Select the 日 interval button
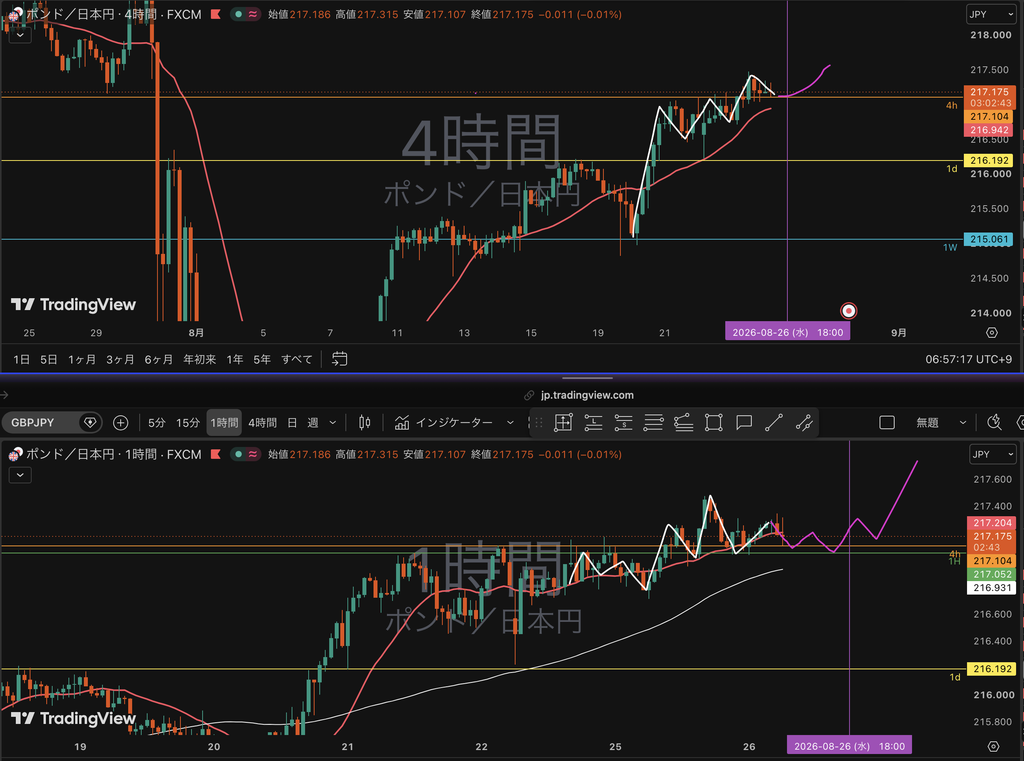1024x761 pixels. [292, 423]
